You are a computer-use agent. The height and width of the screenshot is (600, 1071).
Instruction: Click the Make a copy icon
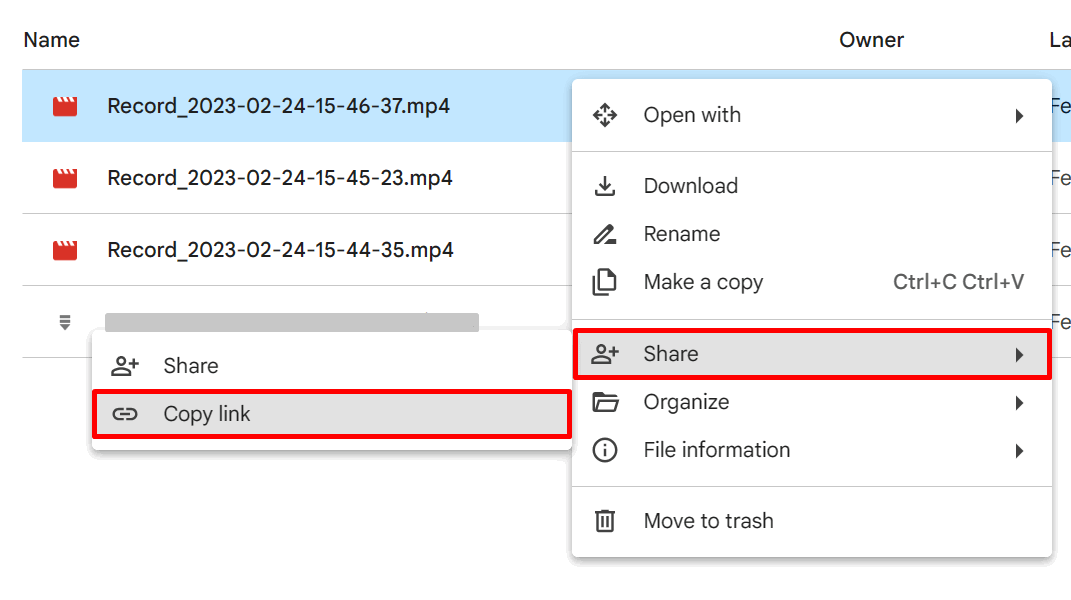pyautogui.click(x=605, y=281)
